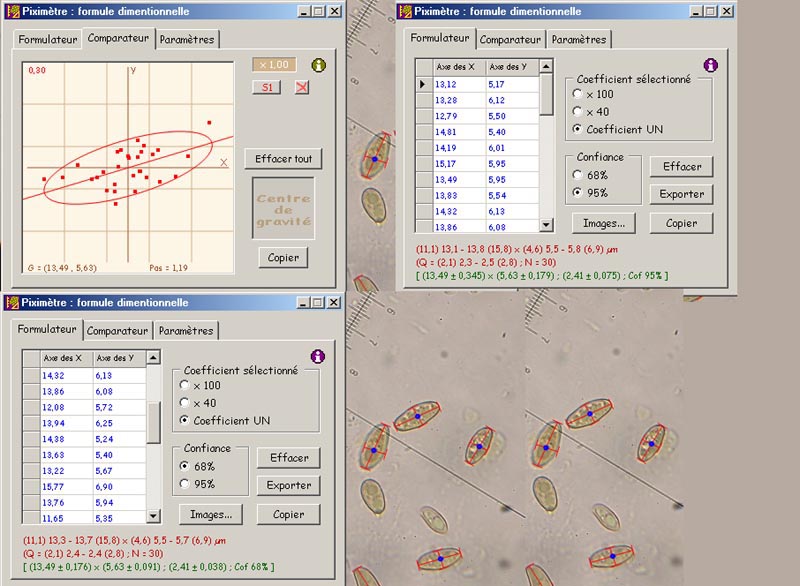The height and width of the screenshot is (586, 800).
Task: Click the Centre de gravité image button
Action: click(x=283, y=208)
